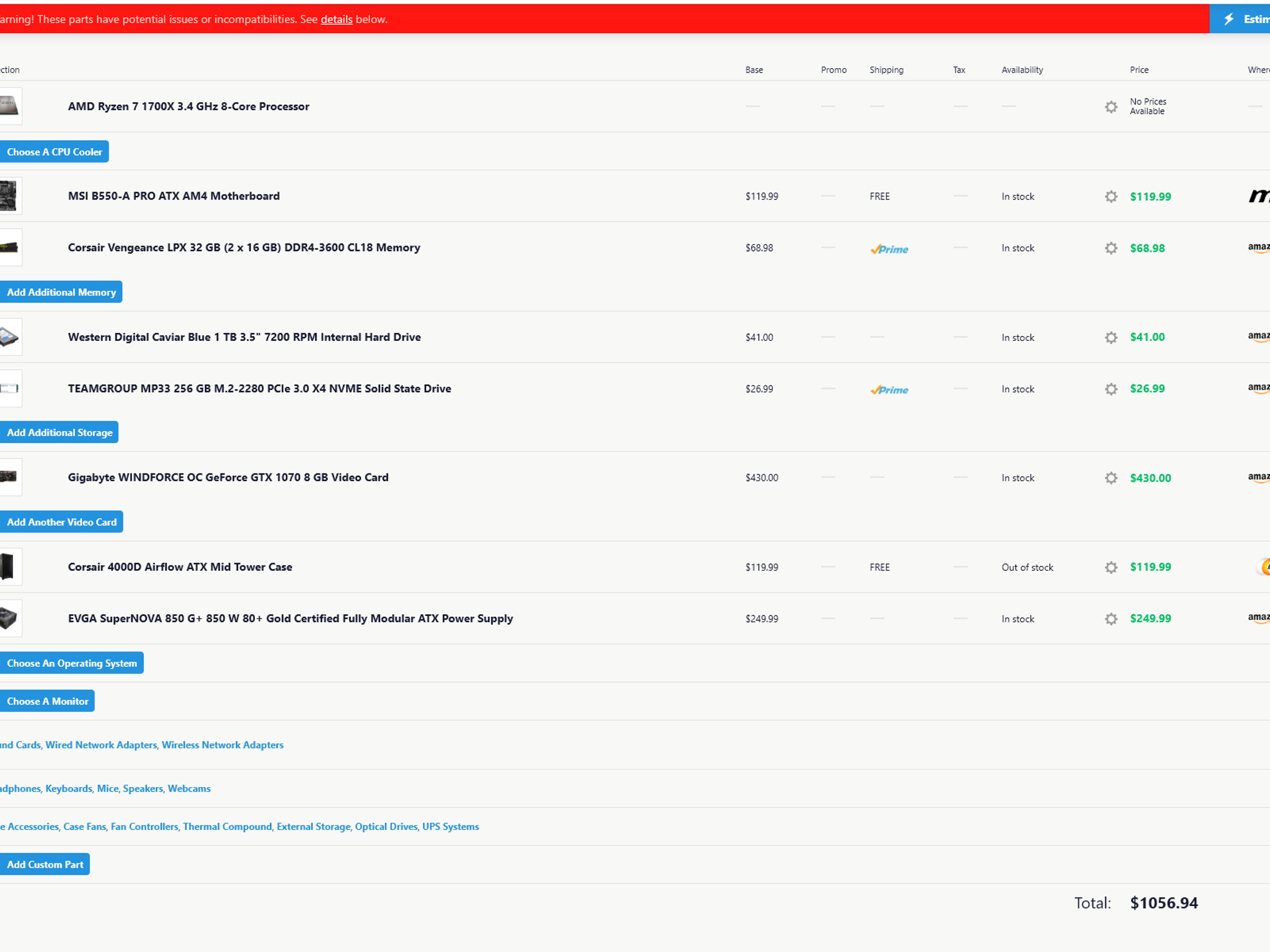Open Corsair 4000D Airflow ATX case link
Image resolution: width=1270 pixels, height=952 pixels.
click(x=180, y=567)
